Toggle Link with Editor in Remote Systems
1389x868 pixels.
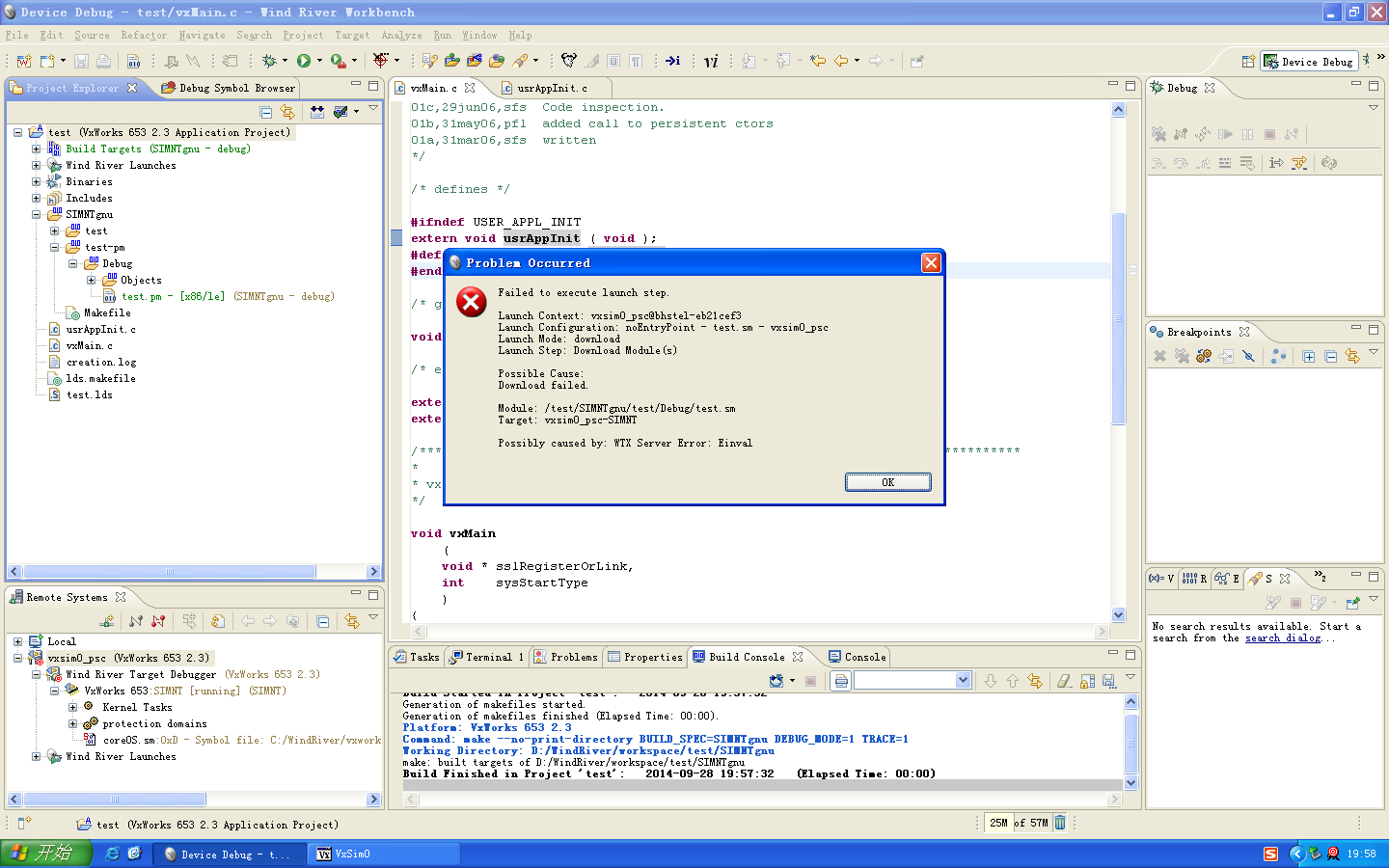click(x=351, y=621)
